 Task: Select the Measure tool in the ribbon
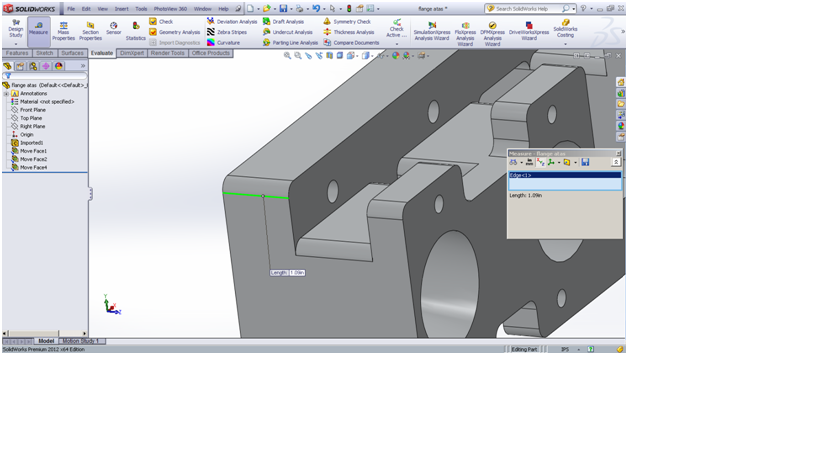pos(38,28)
